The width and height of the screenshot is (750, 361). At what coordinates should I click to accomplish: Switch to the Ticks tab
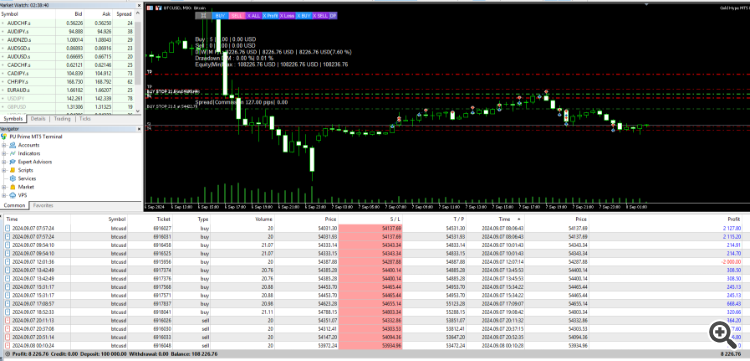coord(85,119)
